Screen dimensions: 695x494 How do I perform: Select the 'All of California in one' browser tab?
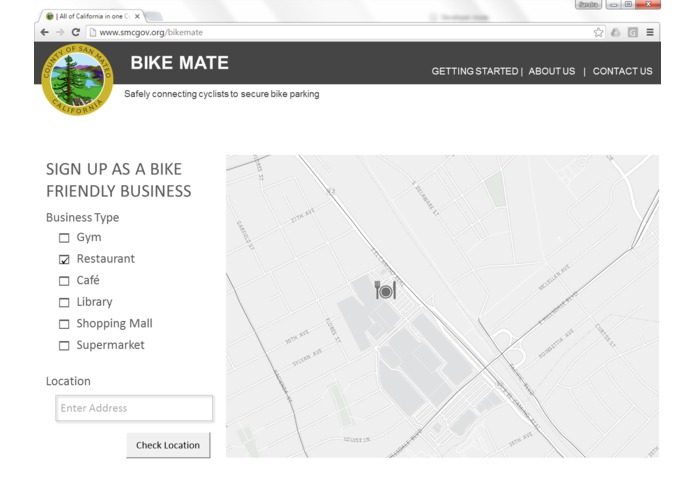click(x=92, y=16)
